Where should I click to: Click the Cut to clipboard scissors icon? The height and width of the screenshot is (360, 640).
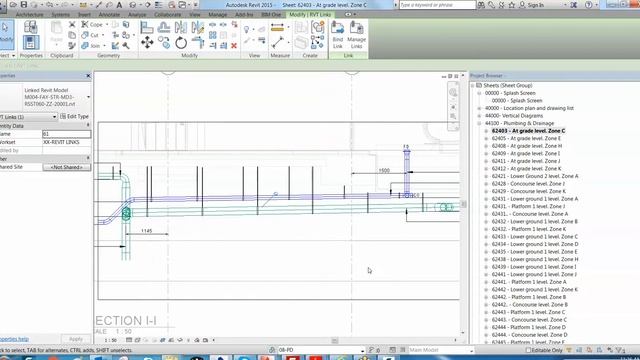tap(72, 25)
